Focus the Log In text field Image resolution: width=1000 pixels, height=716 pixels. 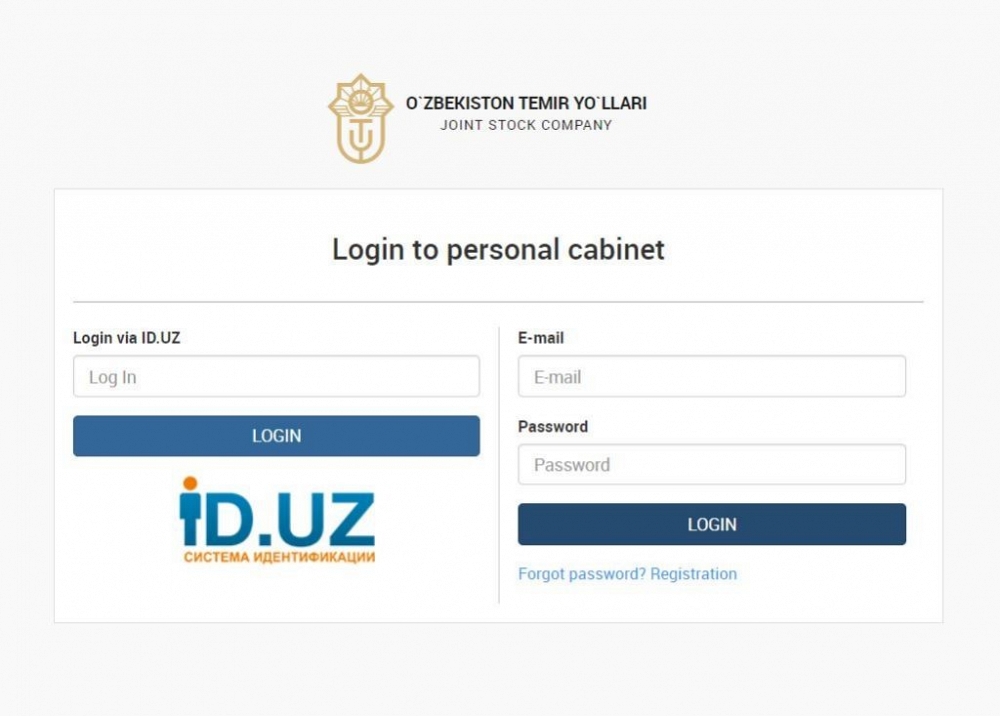pos(276,376)
